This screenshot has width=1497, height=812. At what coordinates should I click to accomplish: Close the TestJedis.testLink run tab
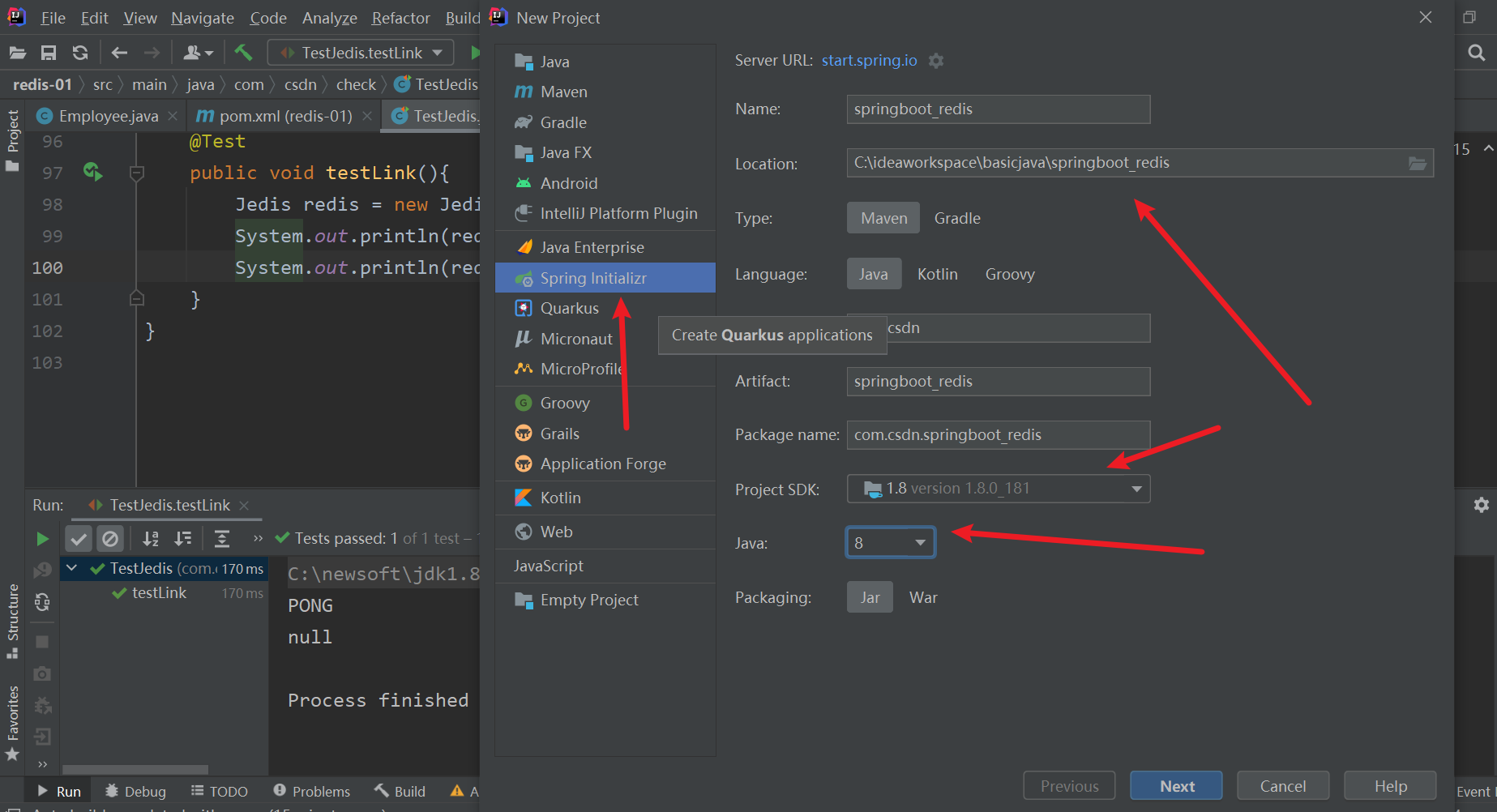point(244,506)
